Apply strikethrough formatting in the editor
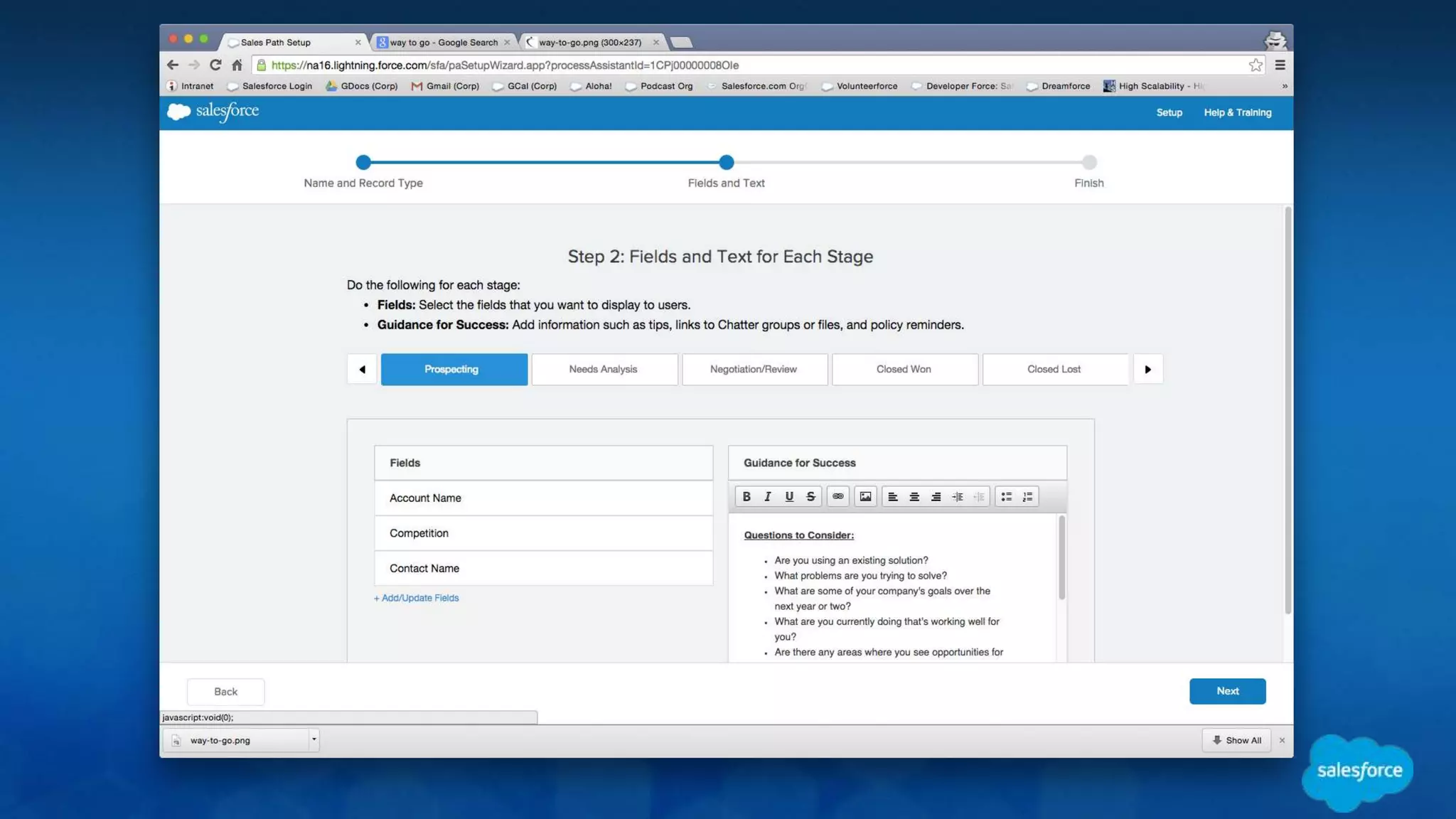Screen dimensions: 1456x819 pos(810,496)
